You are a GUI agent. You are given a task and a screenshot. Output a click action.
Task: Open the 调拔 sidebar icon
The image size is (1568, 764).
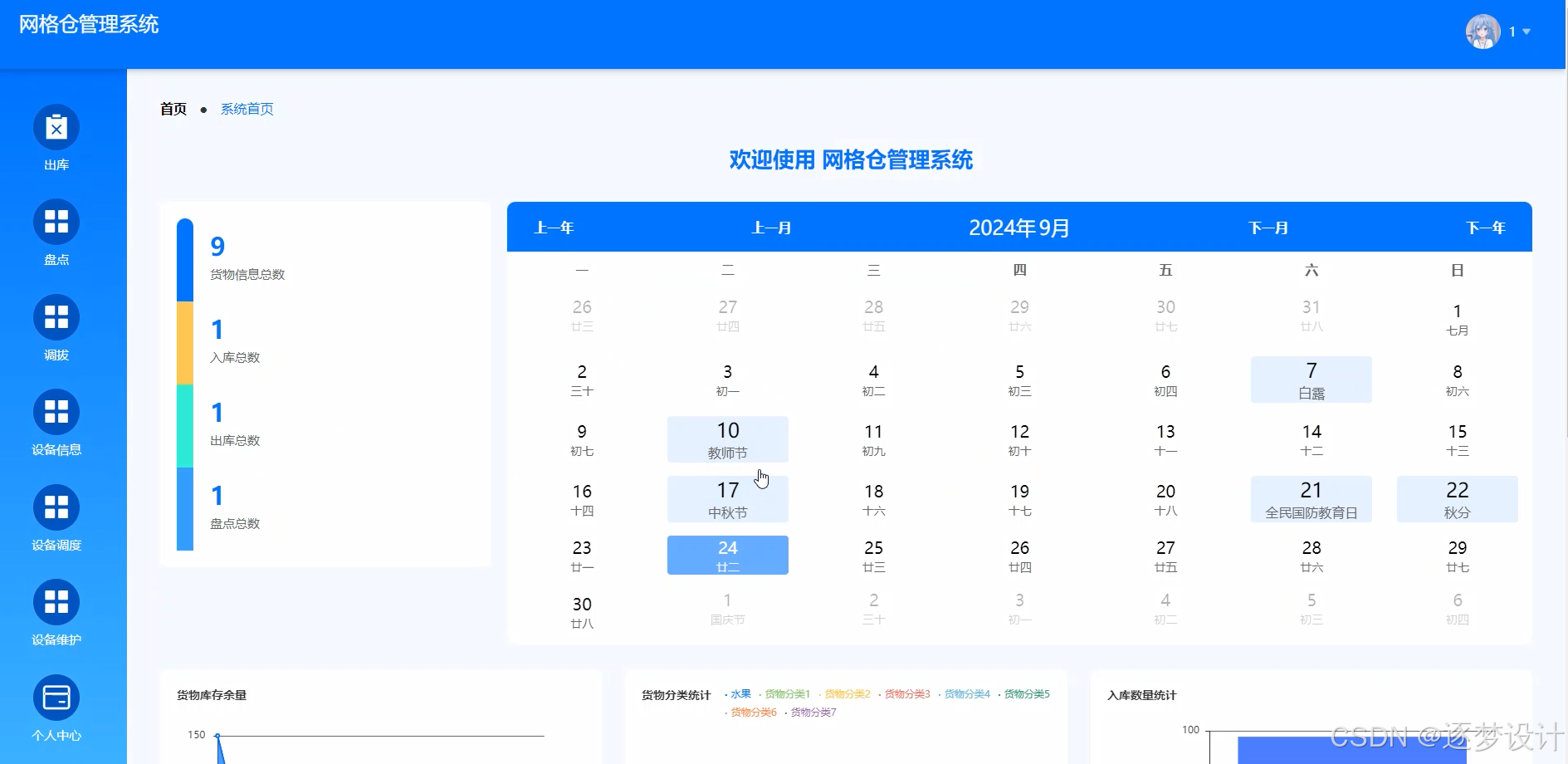[56, 317]
